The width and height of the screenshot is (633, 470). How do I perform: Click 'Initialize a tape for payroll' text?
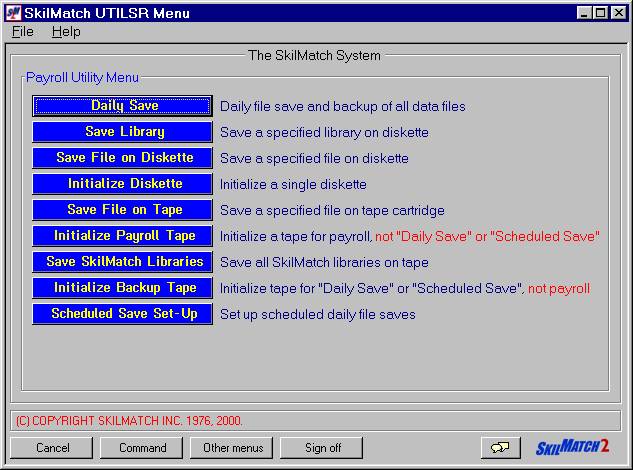tap(296, 236)
